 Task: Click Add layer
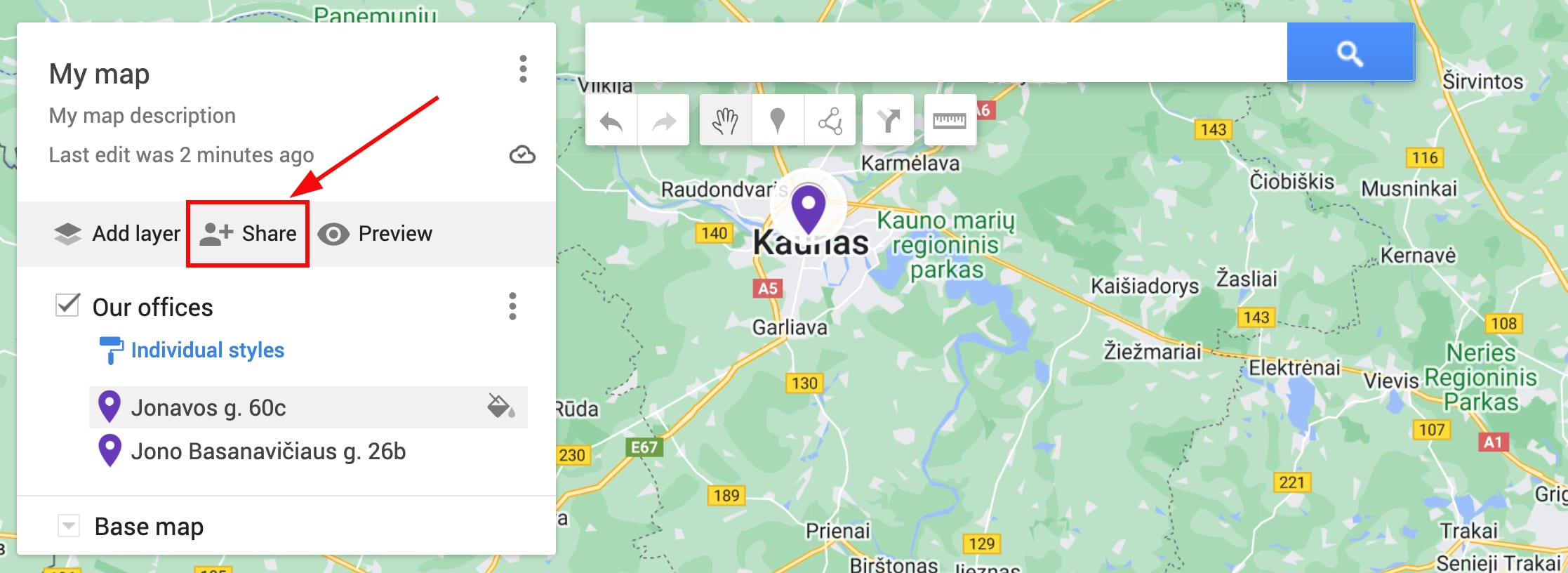click(117, 234)
